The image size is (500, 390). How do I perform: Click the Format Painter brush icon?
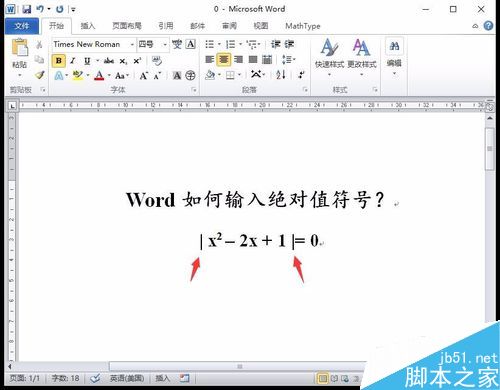point(40,75)
